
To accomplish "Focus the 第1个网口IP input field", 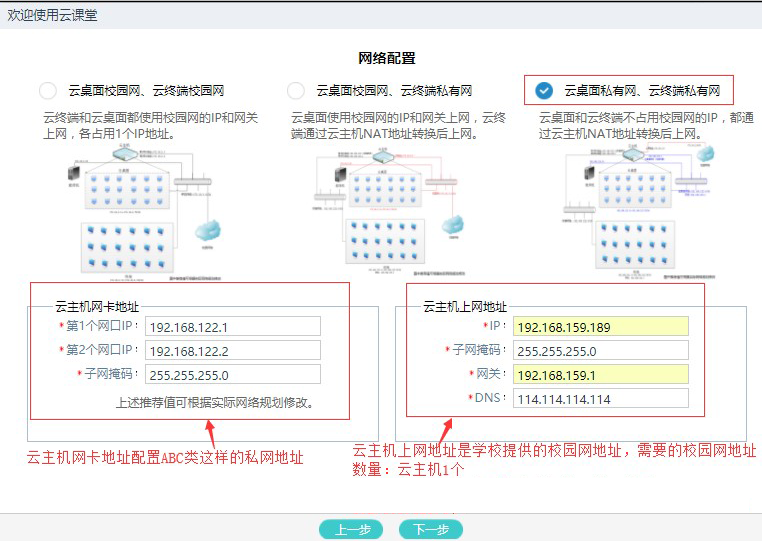I will click(x=232, y=327).
